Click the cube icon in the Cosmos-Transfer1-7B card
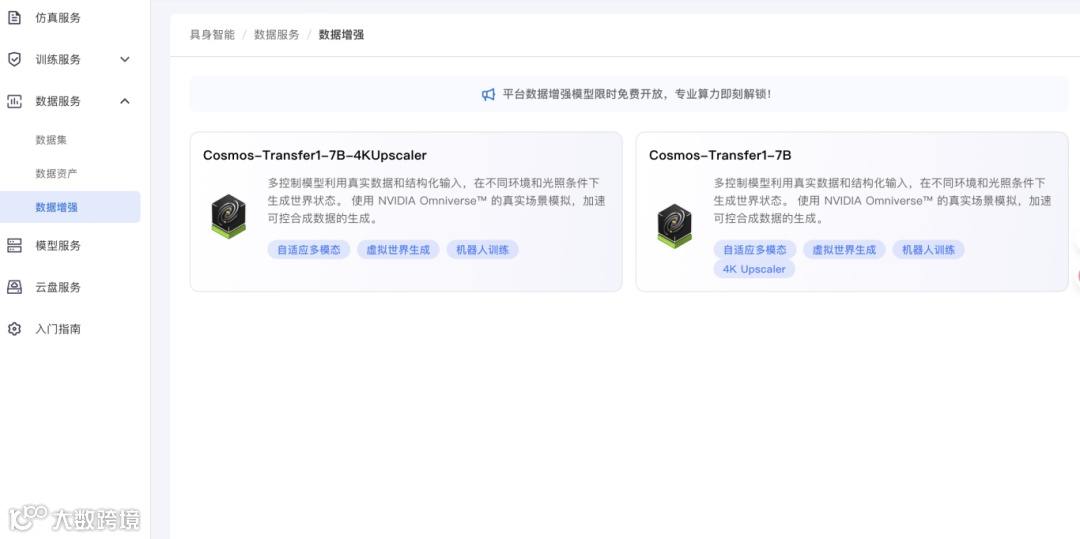1080x539 pixels. [x=674, y=225]
